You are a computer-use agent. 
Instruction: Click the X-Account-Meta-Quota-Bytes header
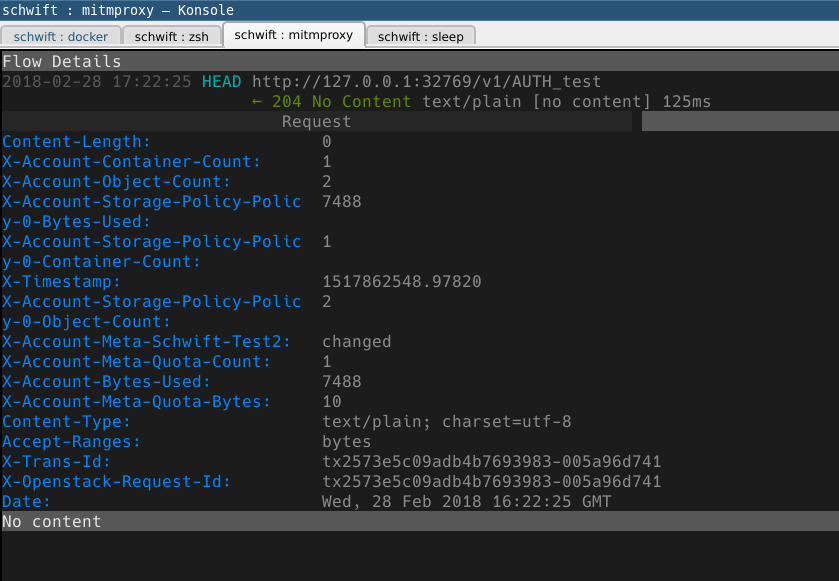[136, 401]
